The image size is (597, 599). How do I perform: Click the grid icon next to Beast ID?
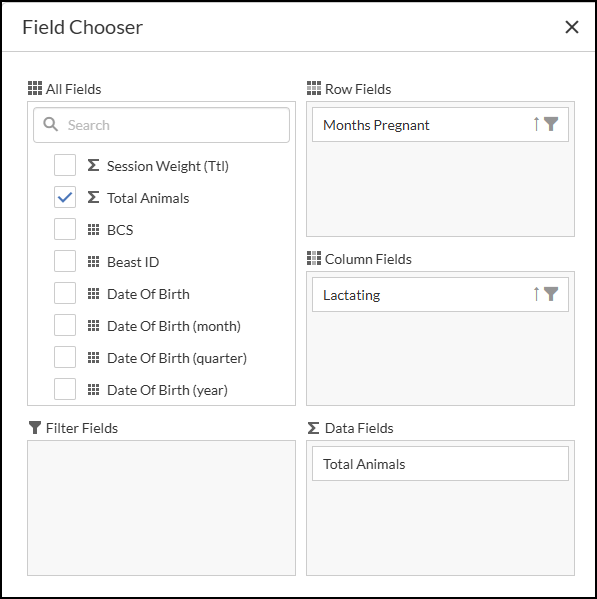94,262
